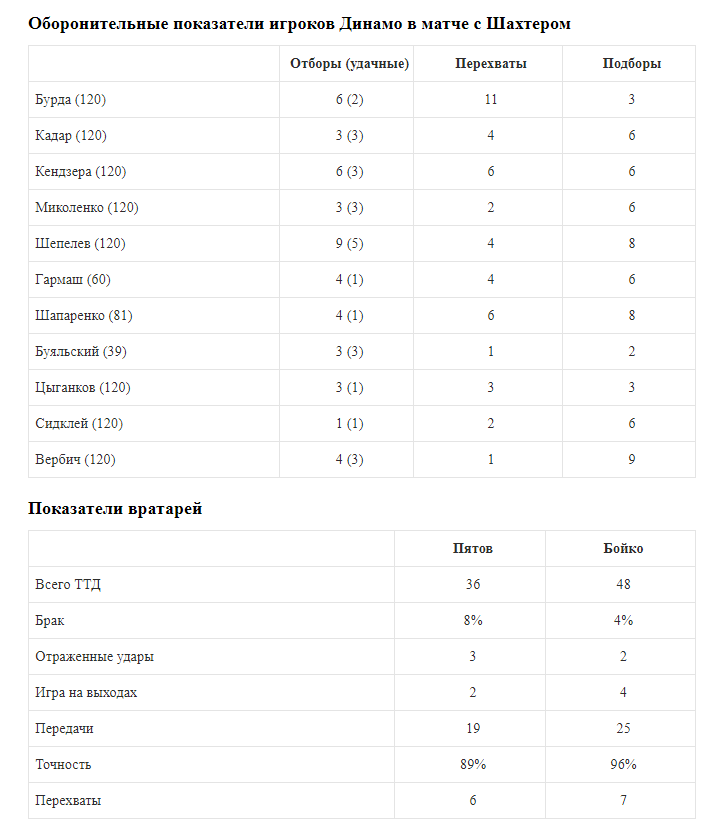The height and width of the screenshot is (824, 710).
Task: Click the player name "Бурда (120)"
Action: click(70, 100)
